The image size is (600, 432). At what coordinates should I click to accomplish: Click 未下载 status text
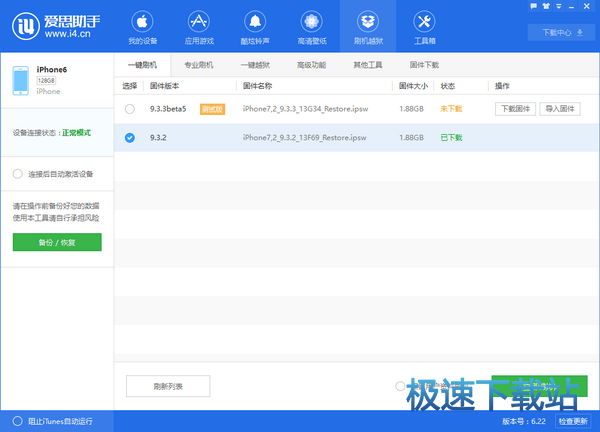451,109
